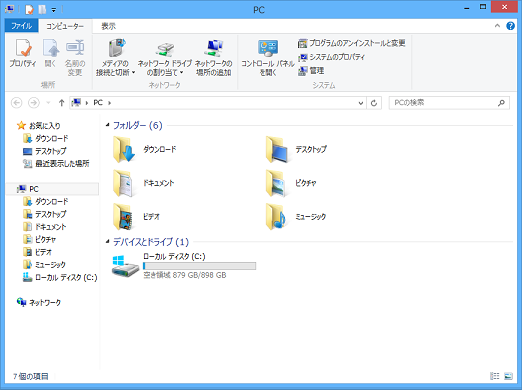Select the ダウンロード folder icon in main pane

point(124,149)
